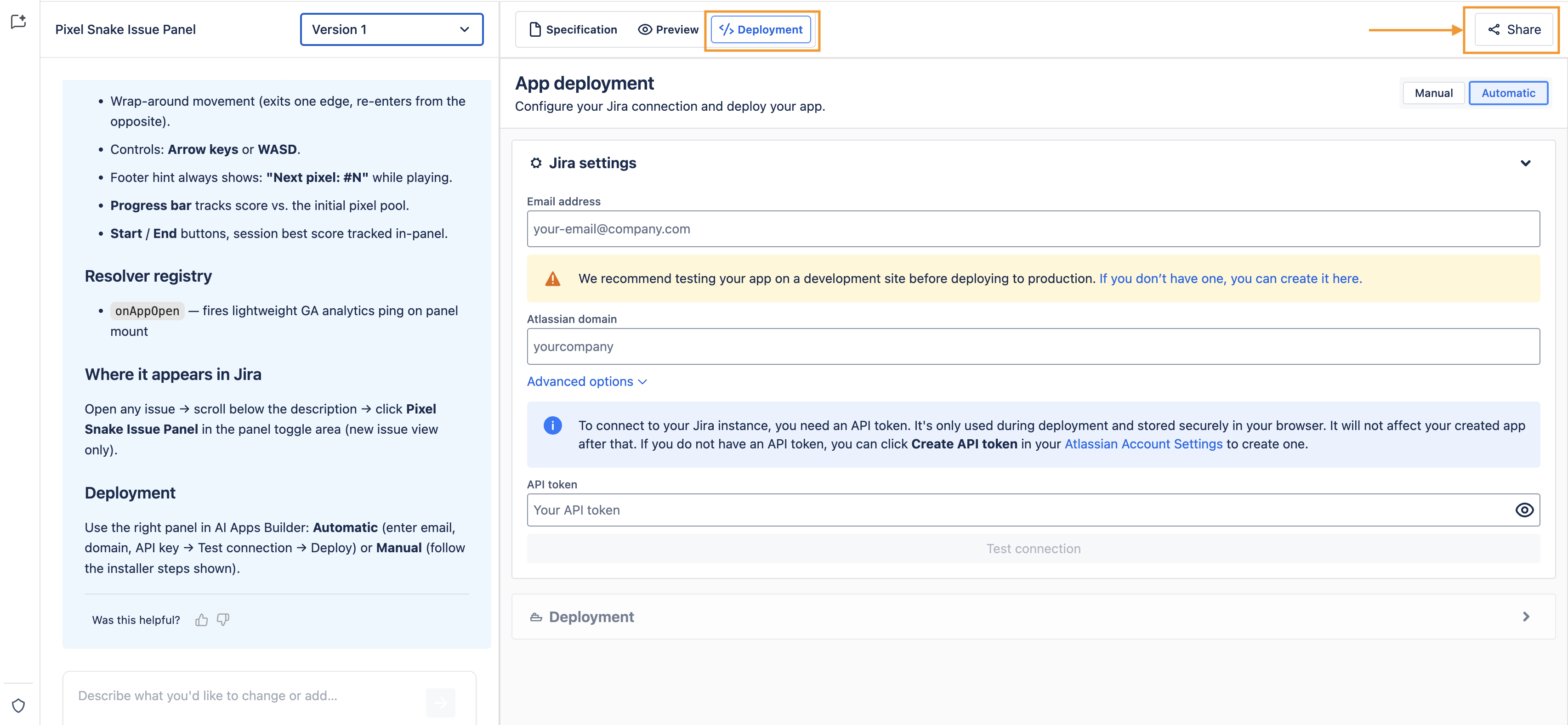
Task: Collapse the Jira settings section
Action: tap(1525, 163)
